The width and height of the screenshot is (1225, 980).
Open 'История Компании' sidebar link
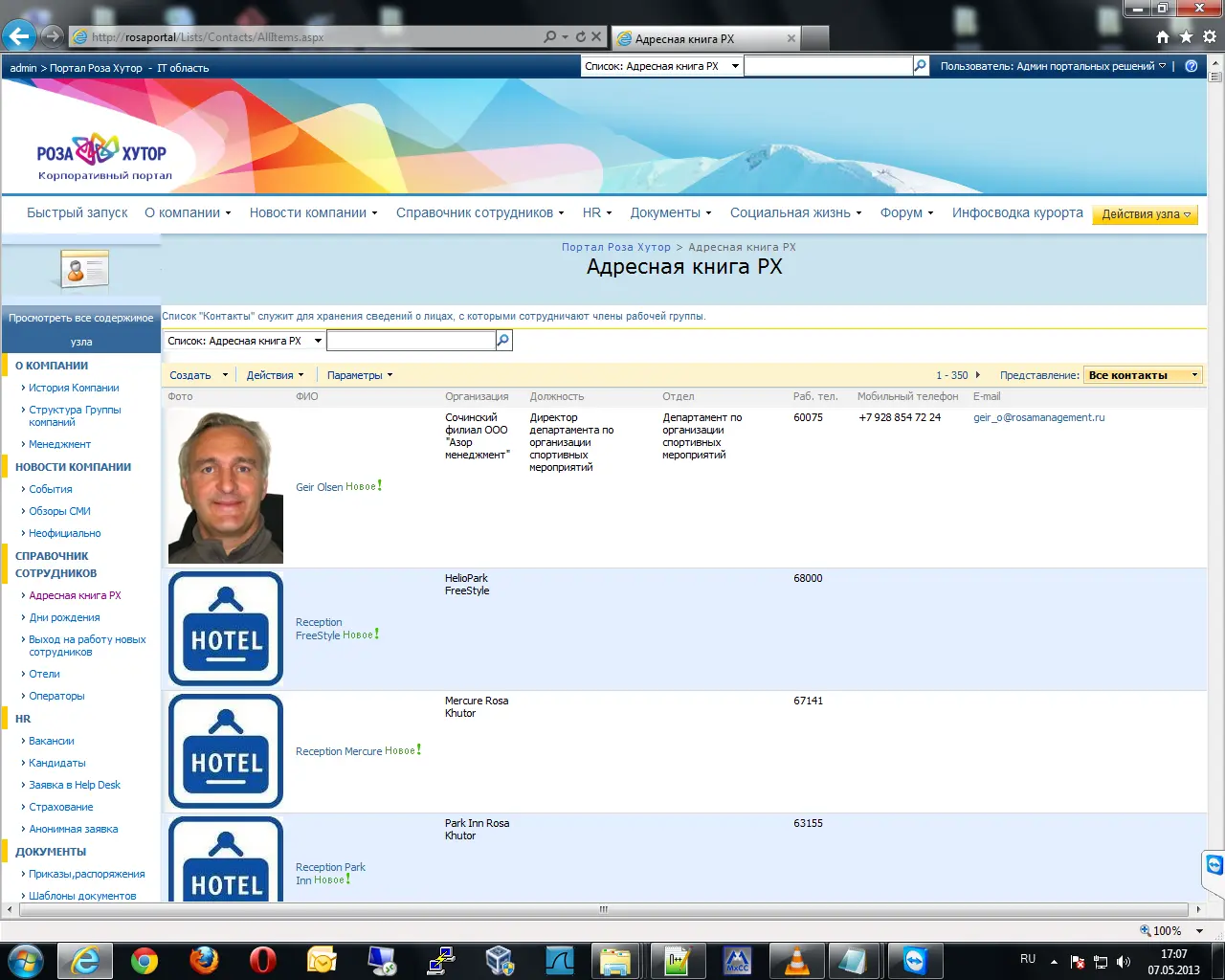[x=74, y=388]
